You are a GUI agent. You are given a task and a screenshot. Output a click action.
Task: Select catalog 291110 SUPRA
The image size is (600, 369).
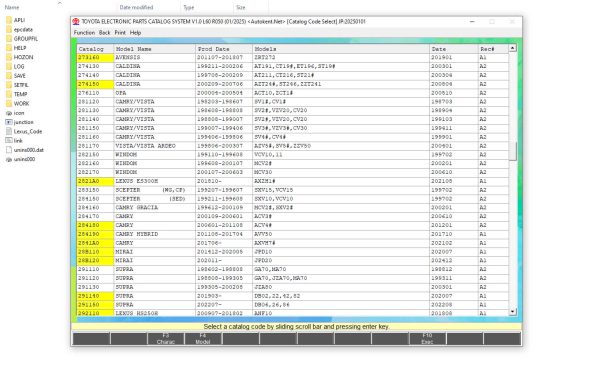(x=293, y=269)
